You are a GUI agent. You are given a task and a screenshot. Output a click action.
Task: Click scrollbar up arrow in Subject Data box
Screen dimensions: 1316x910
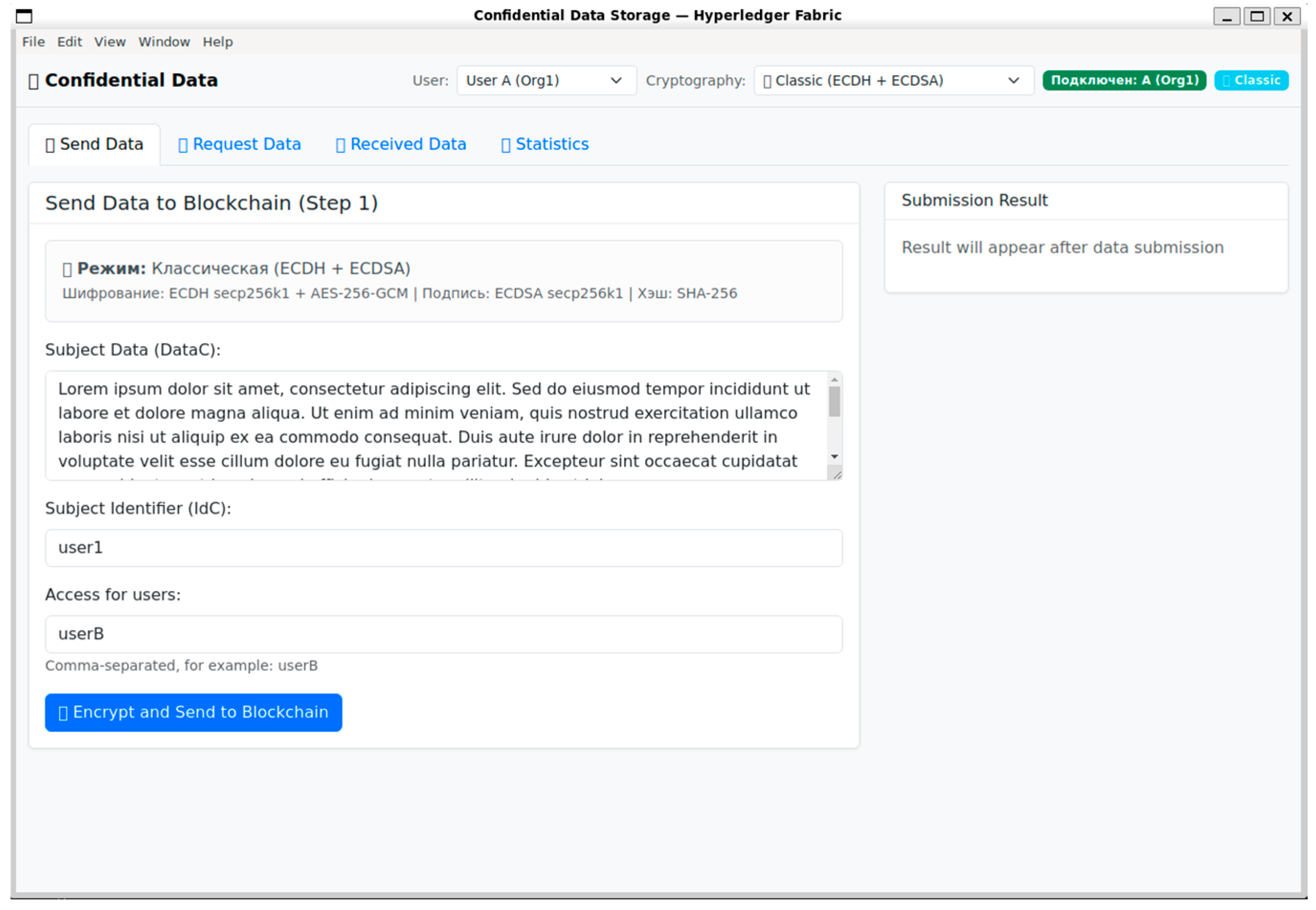pyautogui.click(x=834, y=380)
